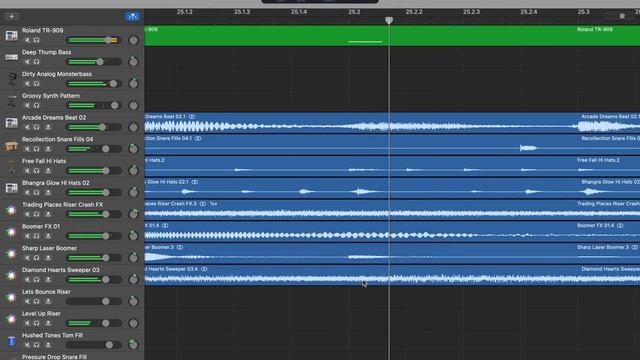This screenshot has height=360, width=640.
Task: Toggle the blue catch playhead button
Action: [132, 16]
